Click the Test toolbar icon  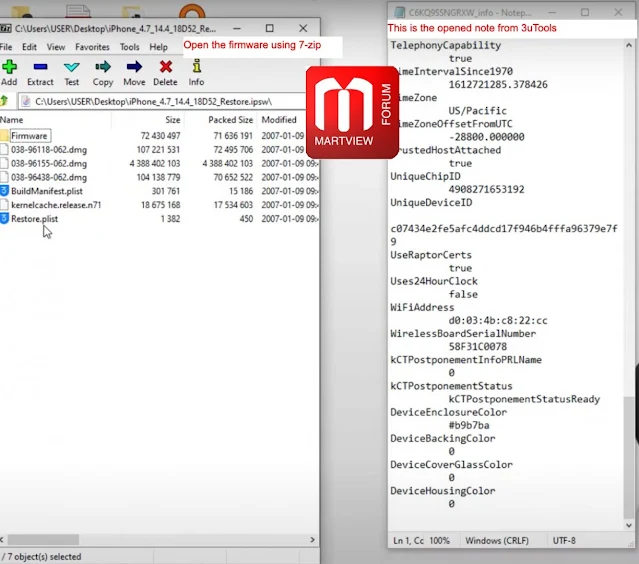click(x=72, y=73)
